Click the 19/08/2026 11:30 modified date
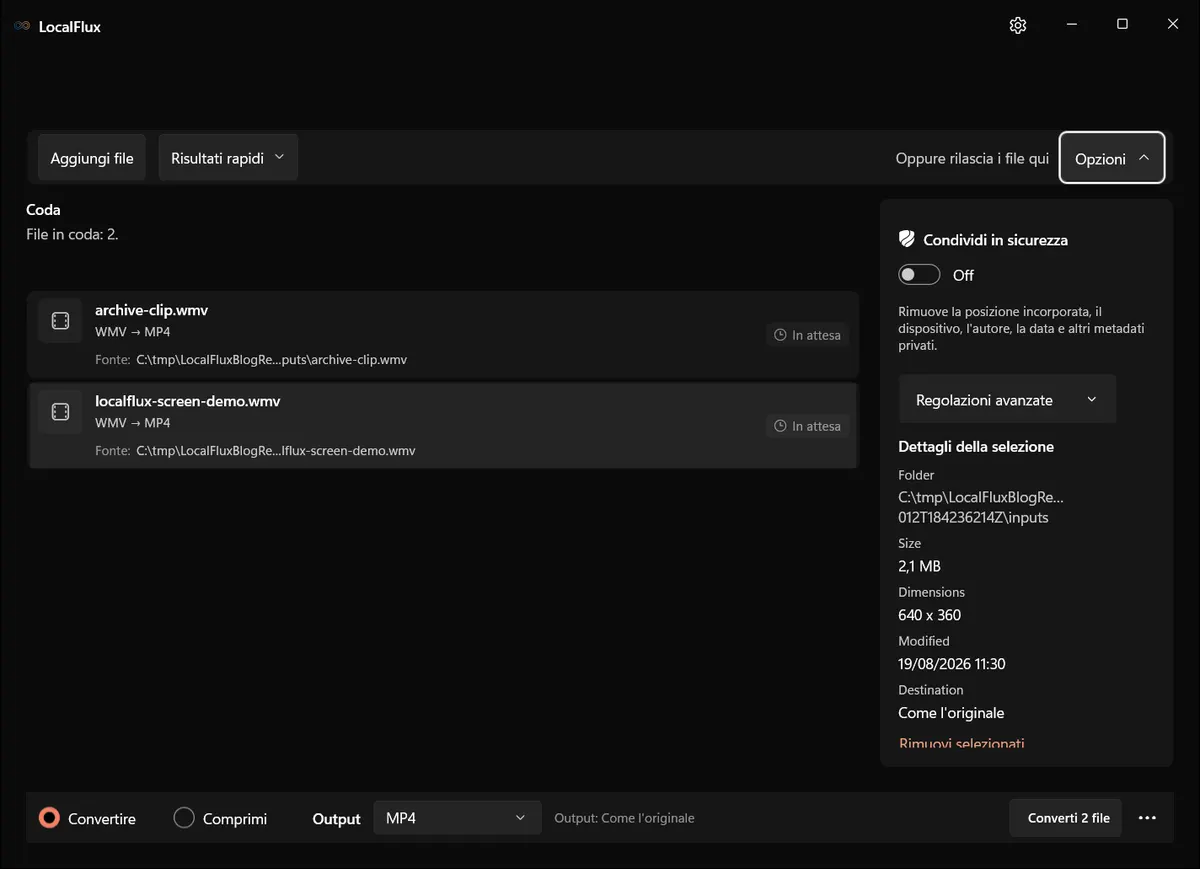The image size is (1200, 869). click(952, 664)
